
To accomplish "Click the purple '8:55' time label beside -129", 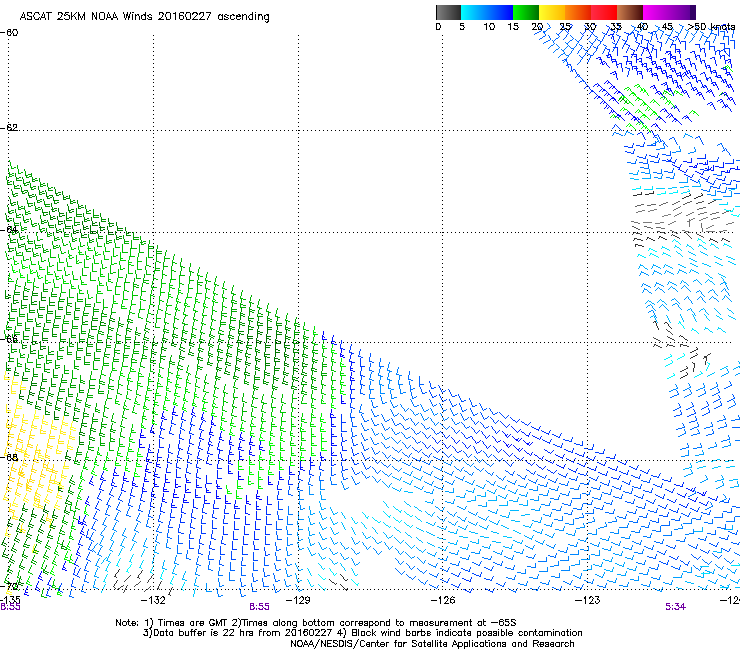I will coord(260,607).
